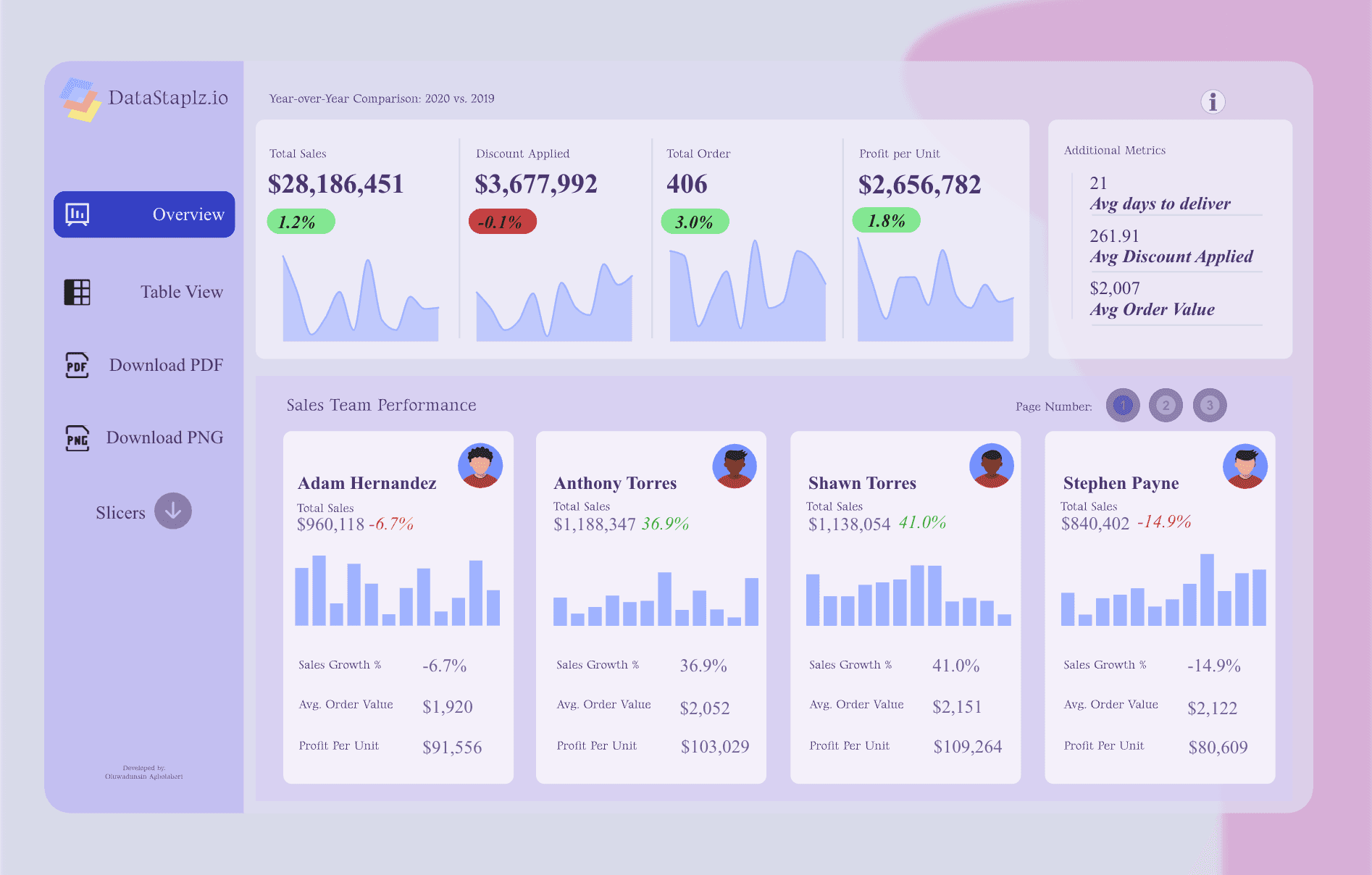Click the 3.0% Total Order badge
Screen dimensions: 1372x875
click(695, 222)
